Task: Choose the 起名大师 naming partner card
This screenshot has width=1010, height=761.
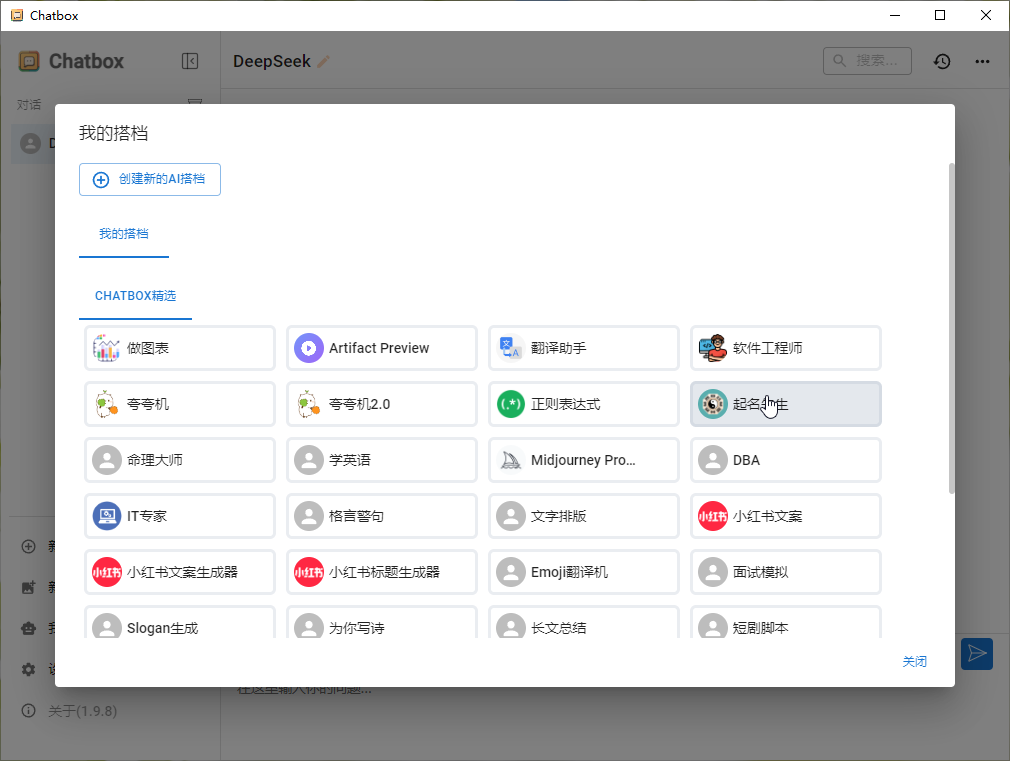Action: 786,404
